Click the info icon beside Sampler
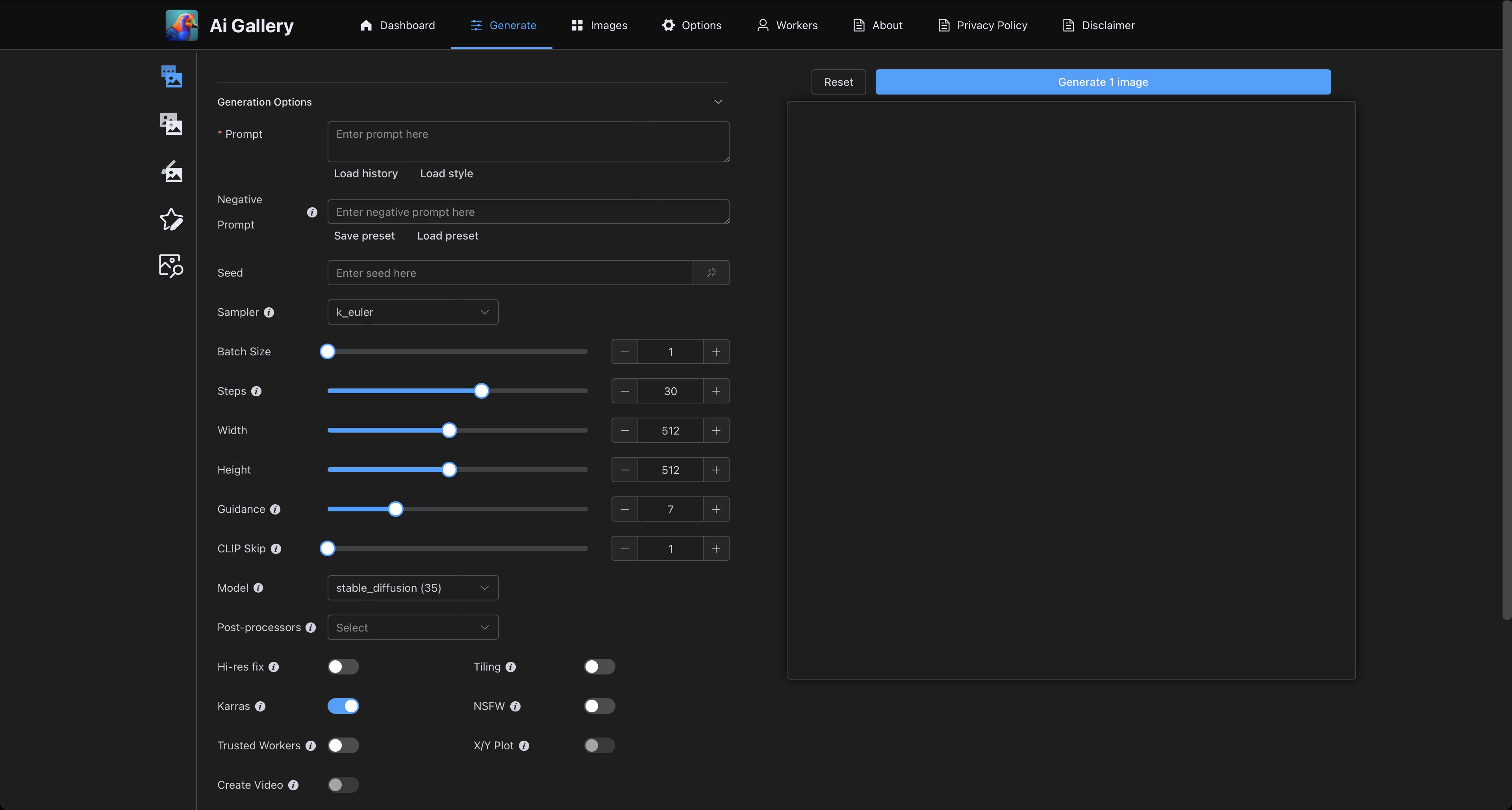 click(269, 312)
